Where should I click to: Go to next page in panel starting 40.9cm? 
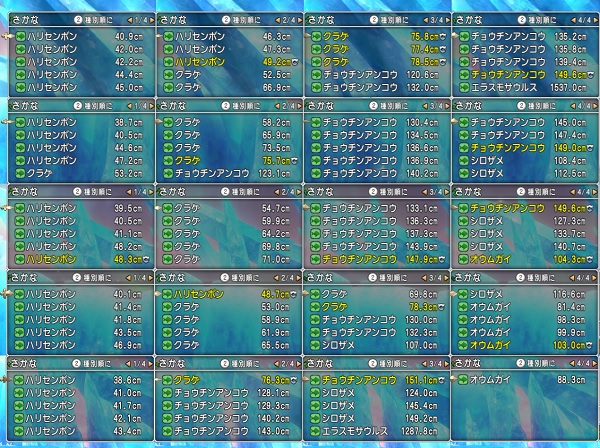point(152,20)
